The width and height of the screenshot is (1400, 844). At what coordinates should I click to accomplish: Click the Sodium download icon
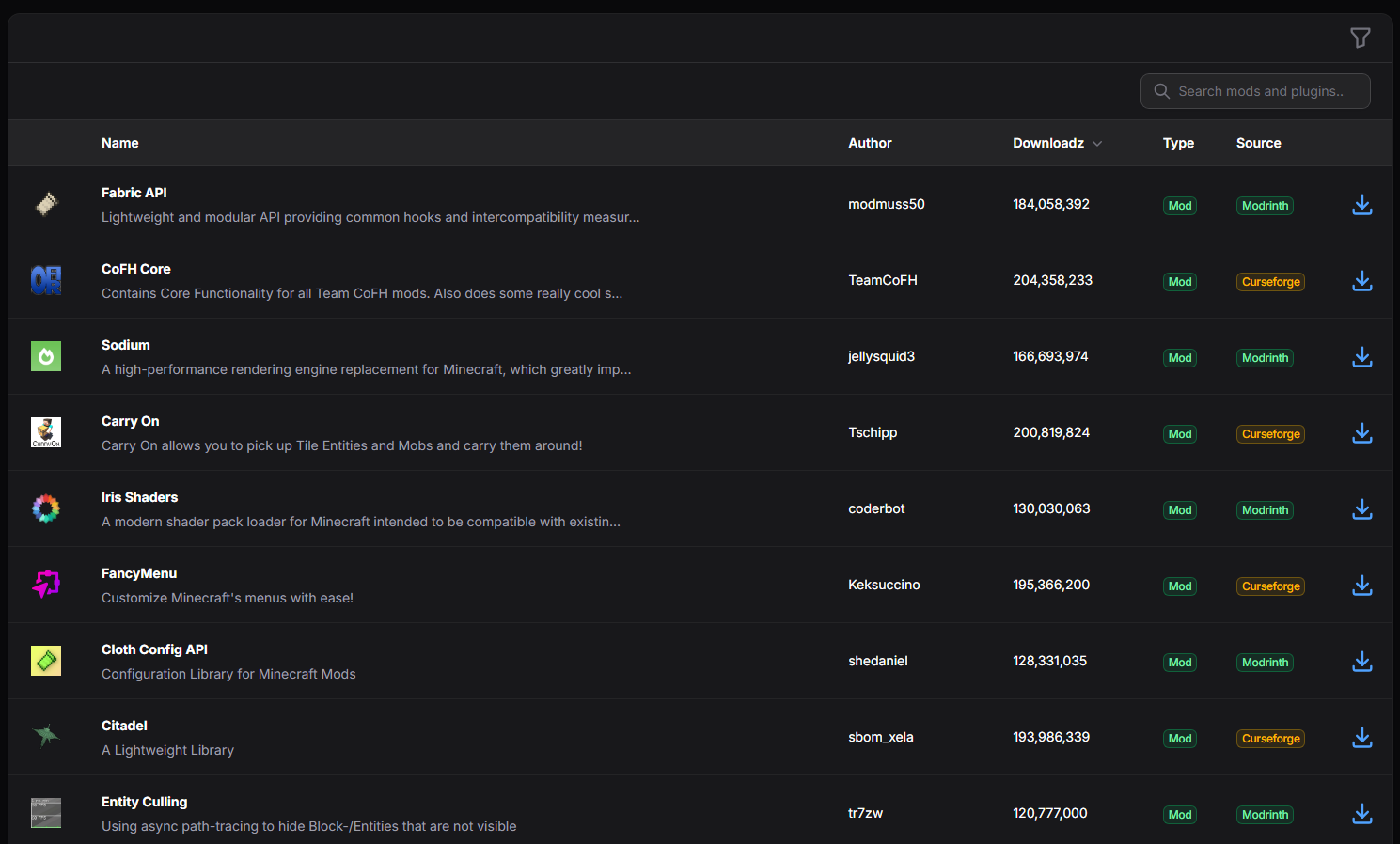[1361, 357]
